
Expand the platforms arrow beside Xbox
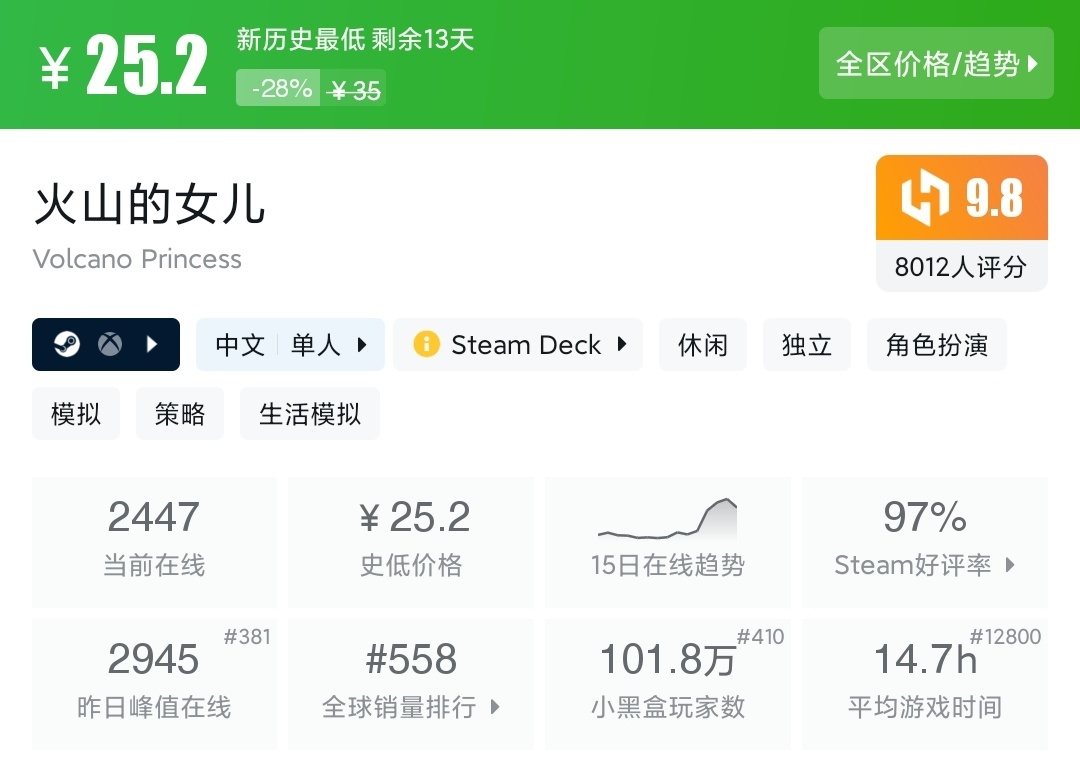coord(152,345)
